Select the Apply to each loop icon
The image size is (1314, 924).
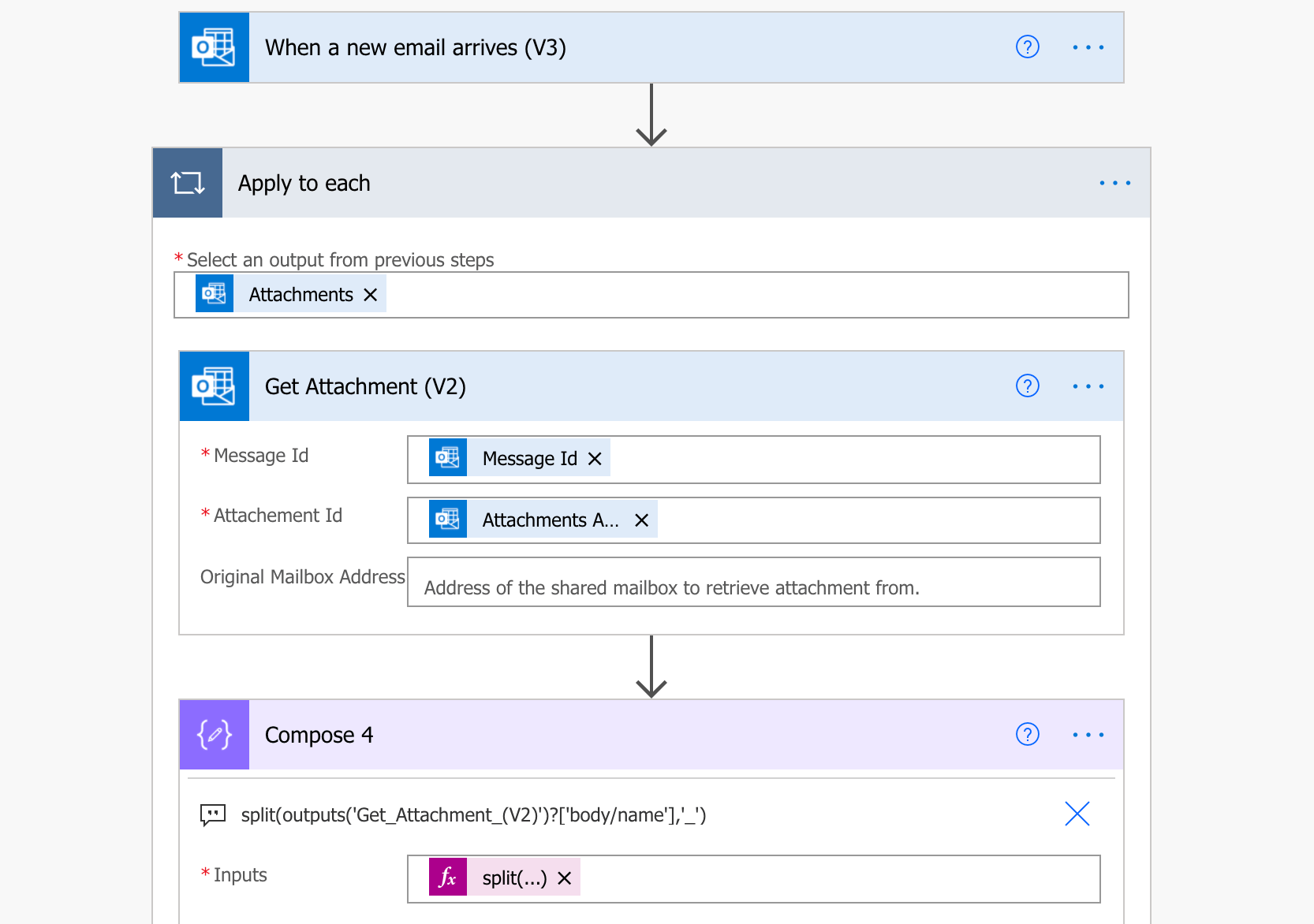tap(187, 182)
